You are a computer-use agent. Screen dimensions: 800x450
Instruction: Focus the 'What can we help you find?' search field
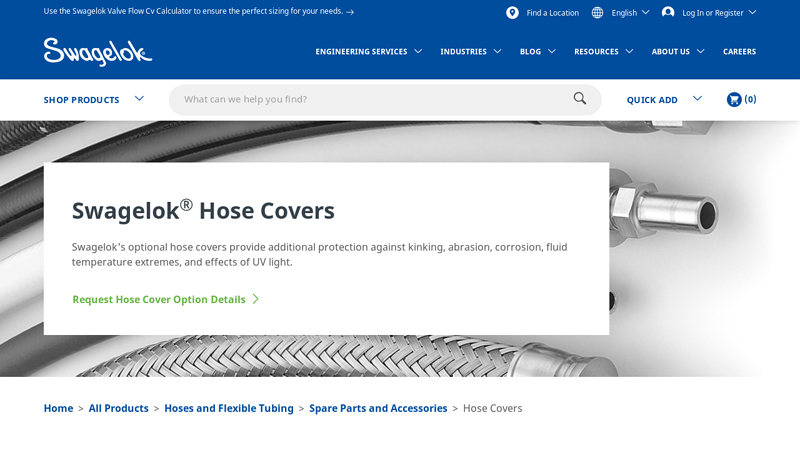385,99
